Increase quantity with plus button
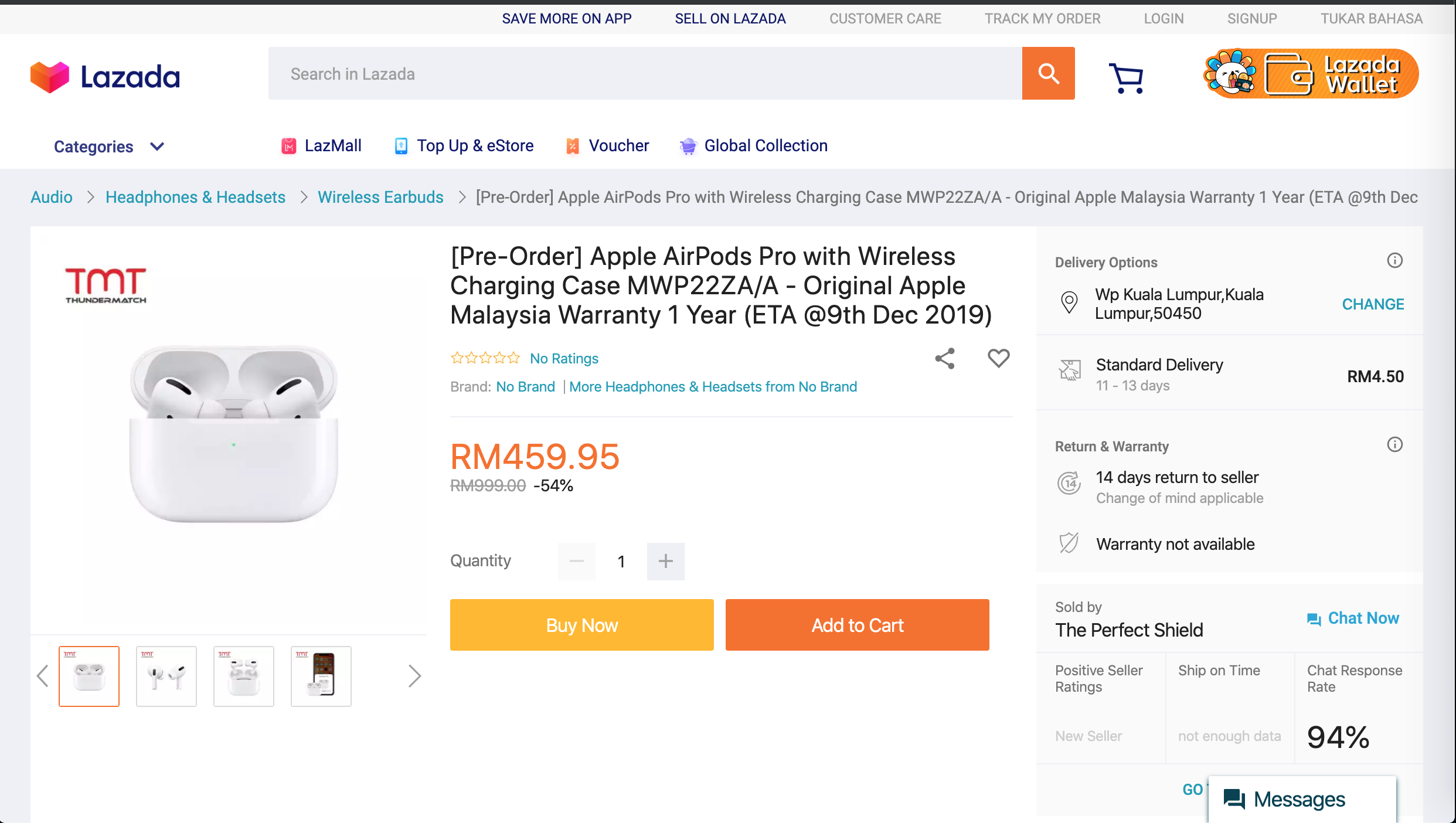The height and width of the screenshot is (823, 1456). pos(666,562)
